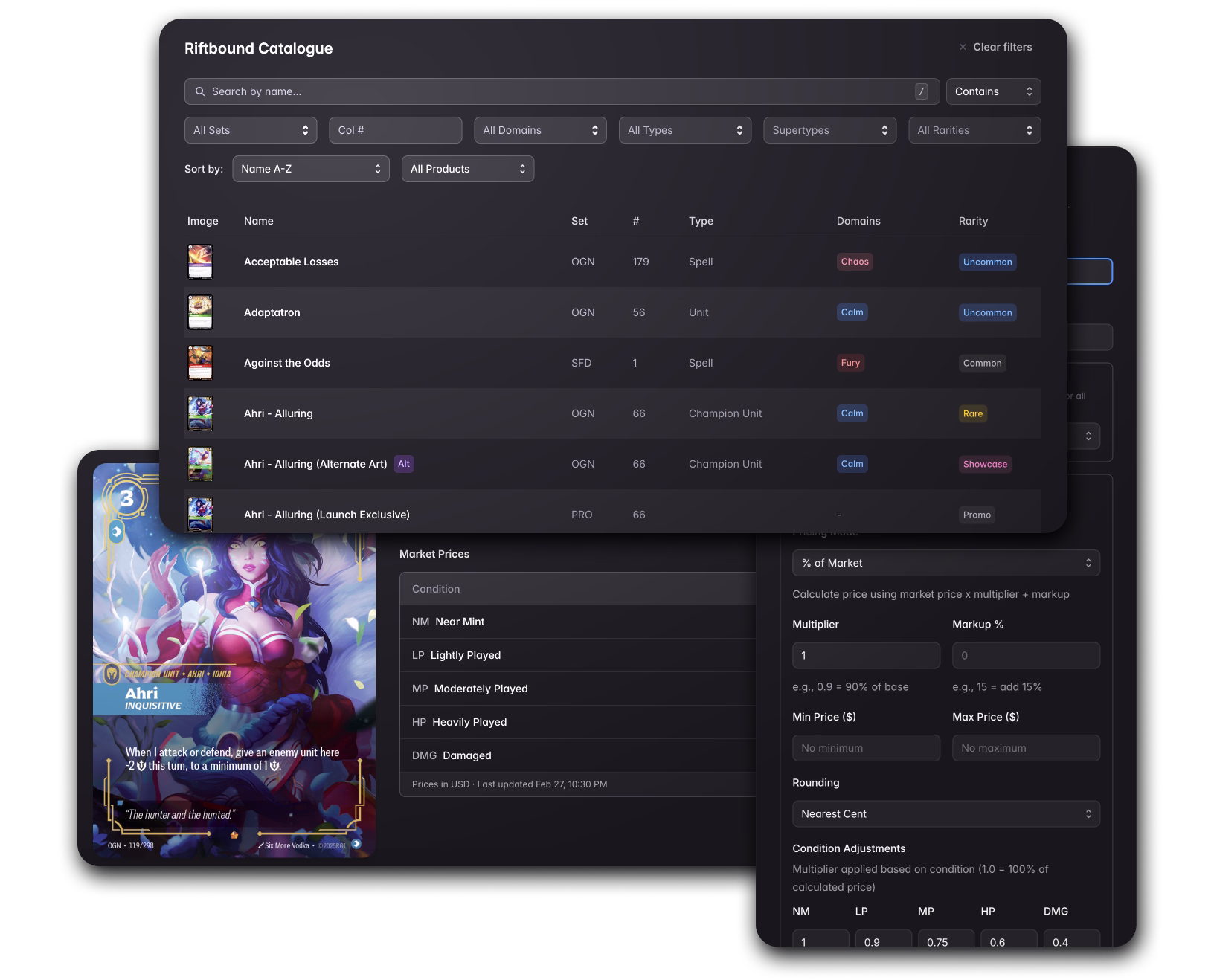
Task: Click the NM condition adjustment field
Action: (x=820, y=939)
